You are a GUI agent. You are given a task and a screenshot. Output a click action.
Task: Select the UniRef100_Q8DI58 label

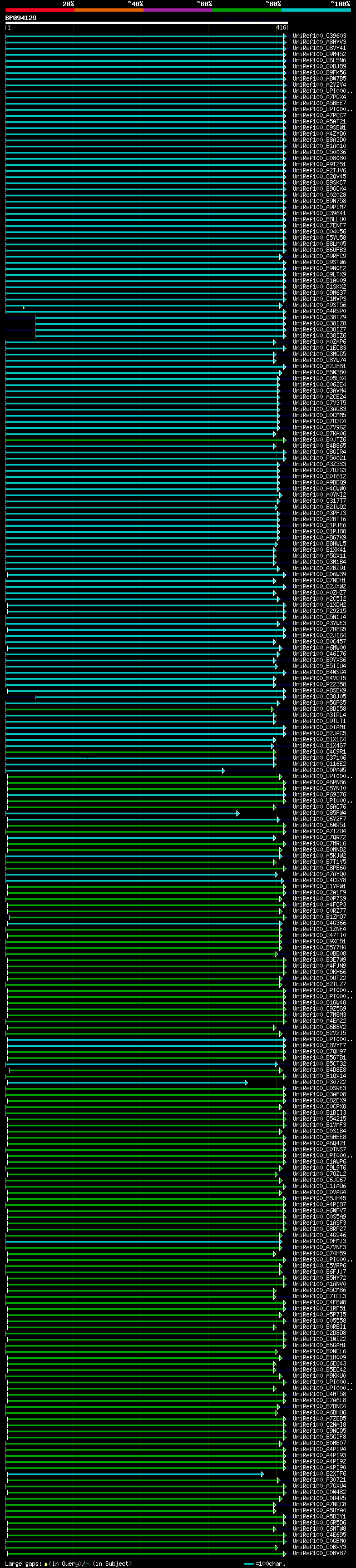click(319, 709)
